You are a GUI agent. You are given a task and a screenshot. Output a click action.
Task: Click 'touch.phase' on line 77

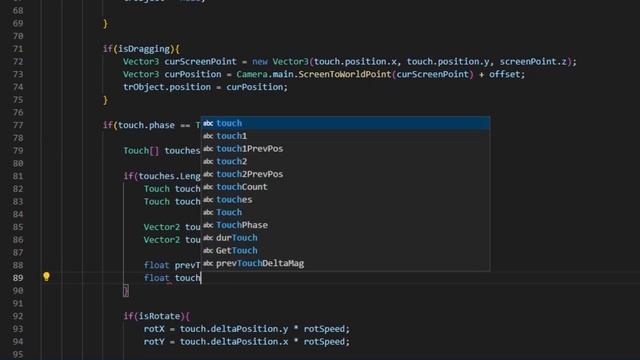click(x=146, y=125)
